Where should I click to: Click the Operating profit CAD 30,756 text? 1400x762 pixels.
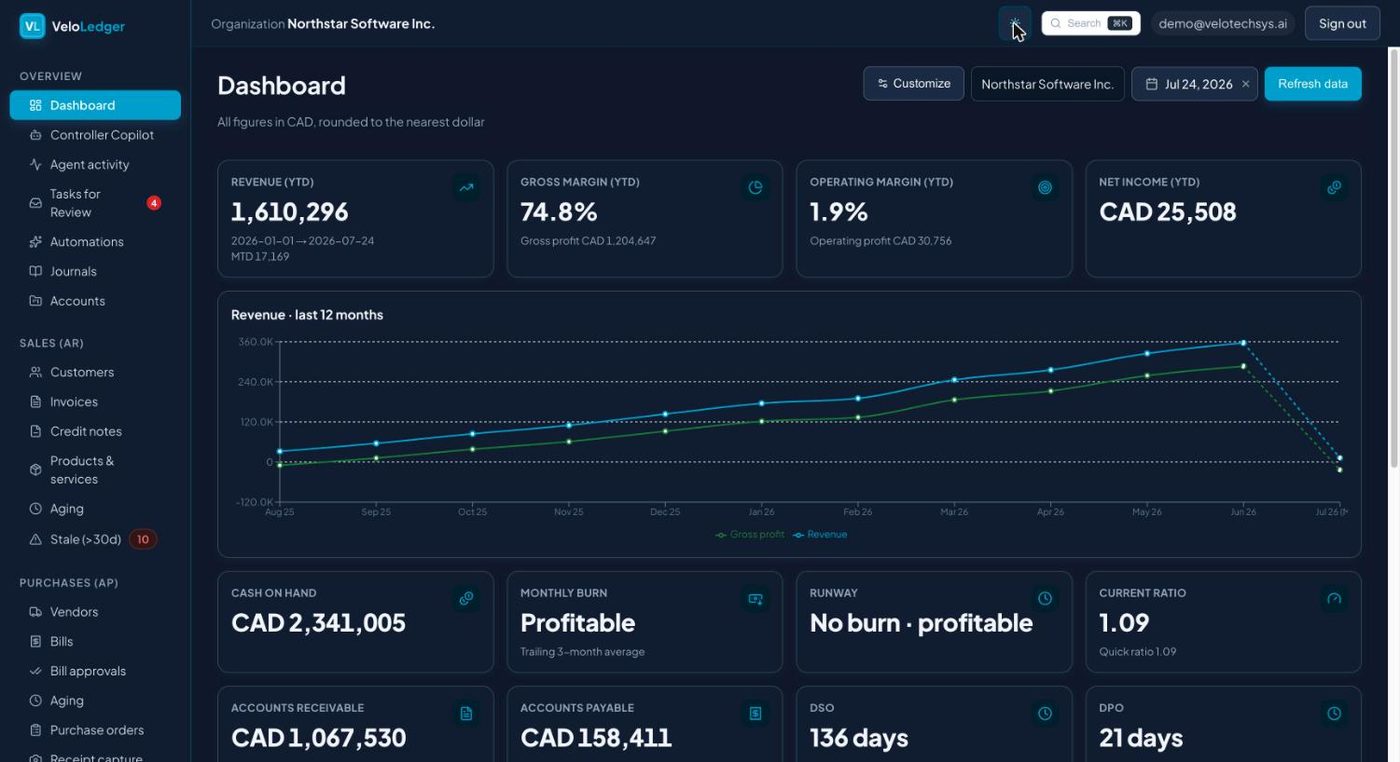click(x=882, y=241)
